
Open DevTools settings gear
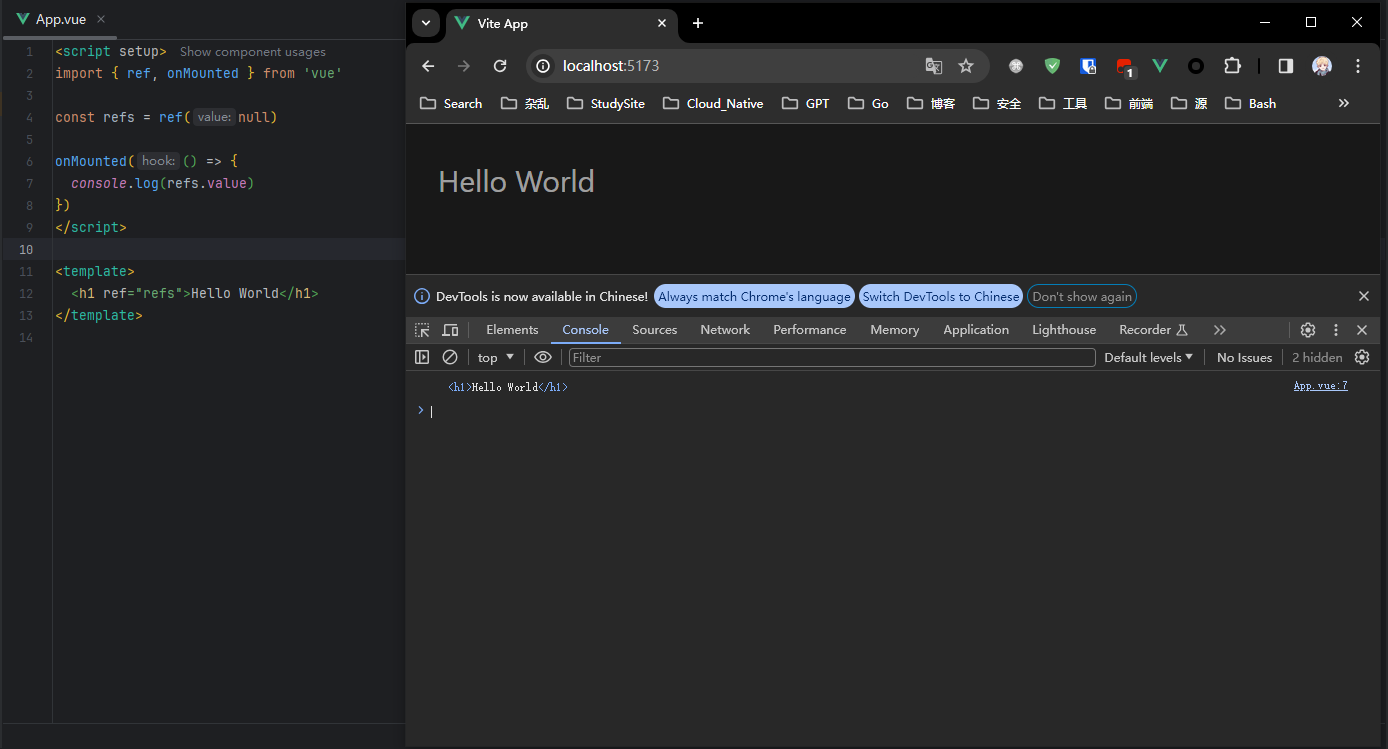(x=1308, y=330)
